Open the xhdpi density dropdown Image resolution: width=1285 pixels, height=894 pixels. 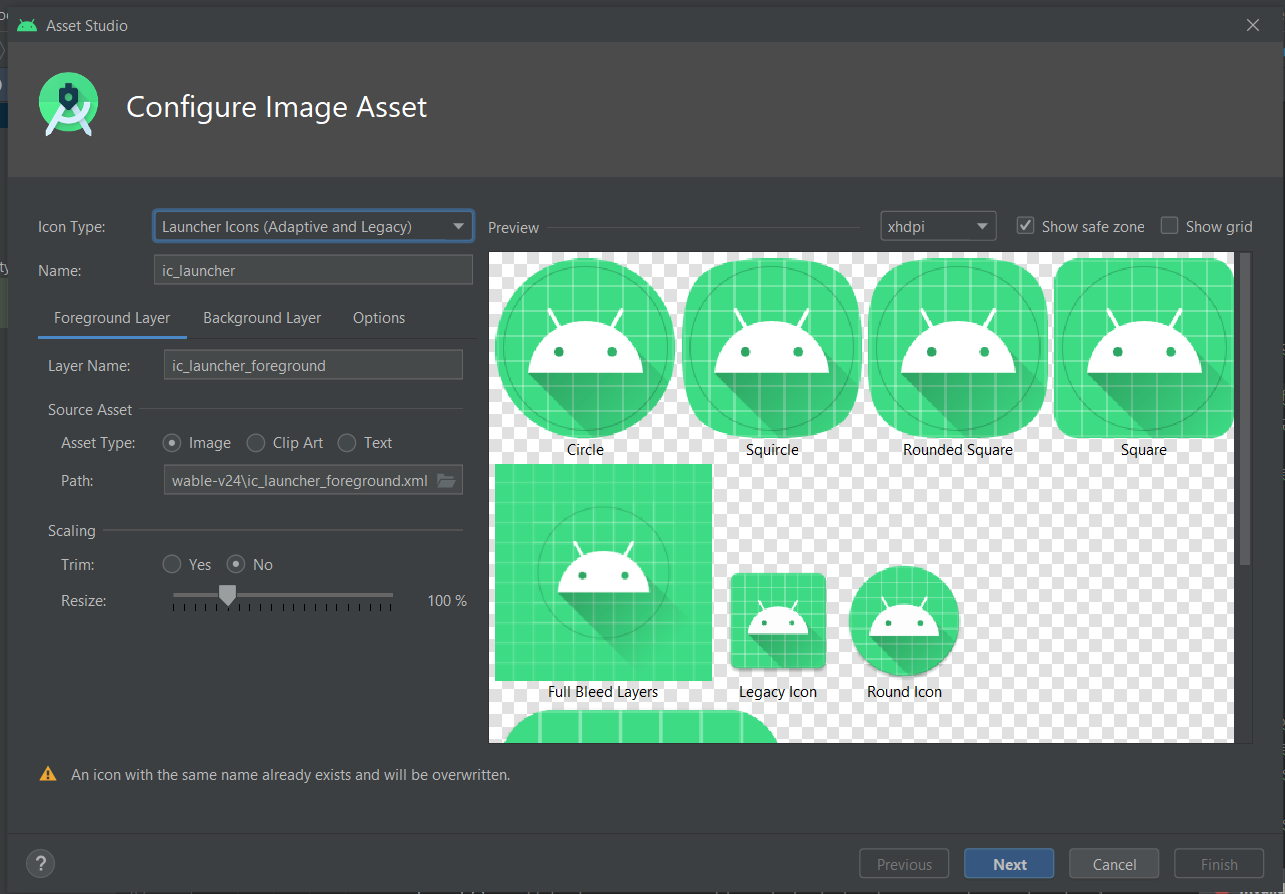point(937,227)
